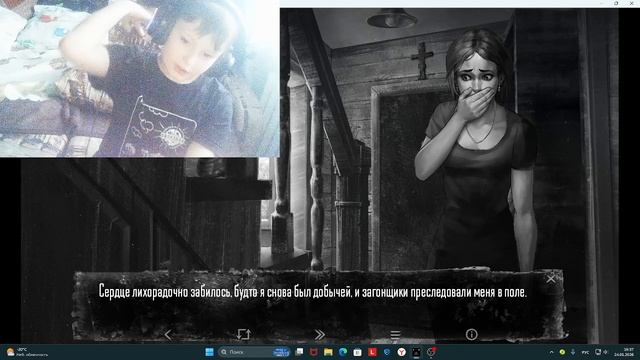This screenshot has height=360, width=640.
Task: Open the taskbar icon with red badge
Action: (431, 352)
